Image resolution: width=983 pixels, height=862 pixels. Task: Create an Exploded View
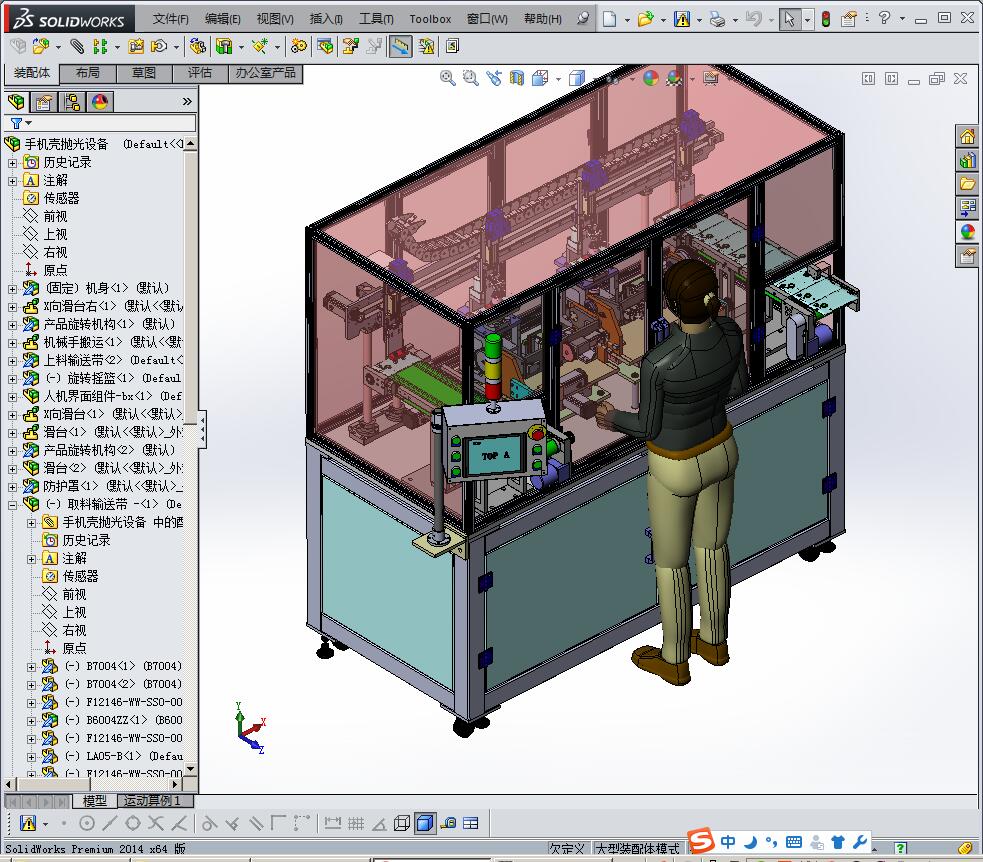(350, 46)
